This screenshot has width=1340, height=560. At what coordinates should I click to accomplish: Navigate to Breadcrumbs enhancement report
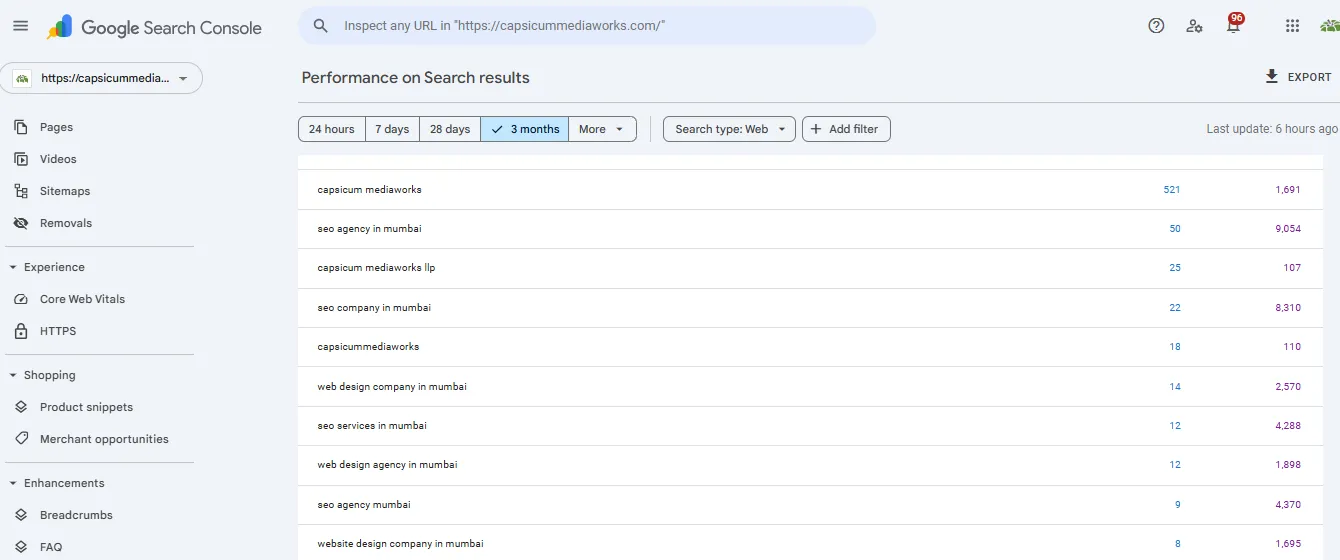pos(76,515)
